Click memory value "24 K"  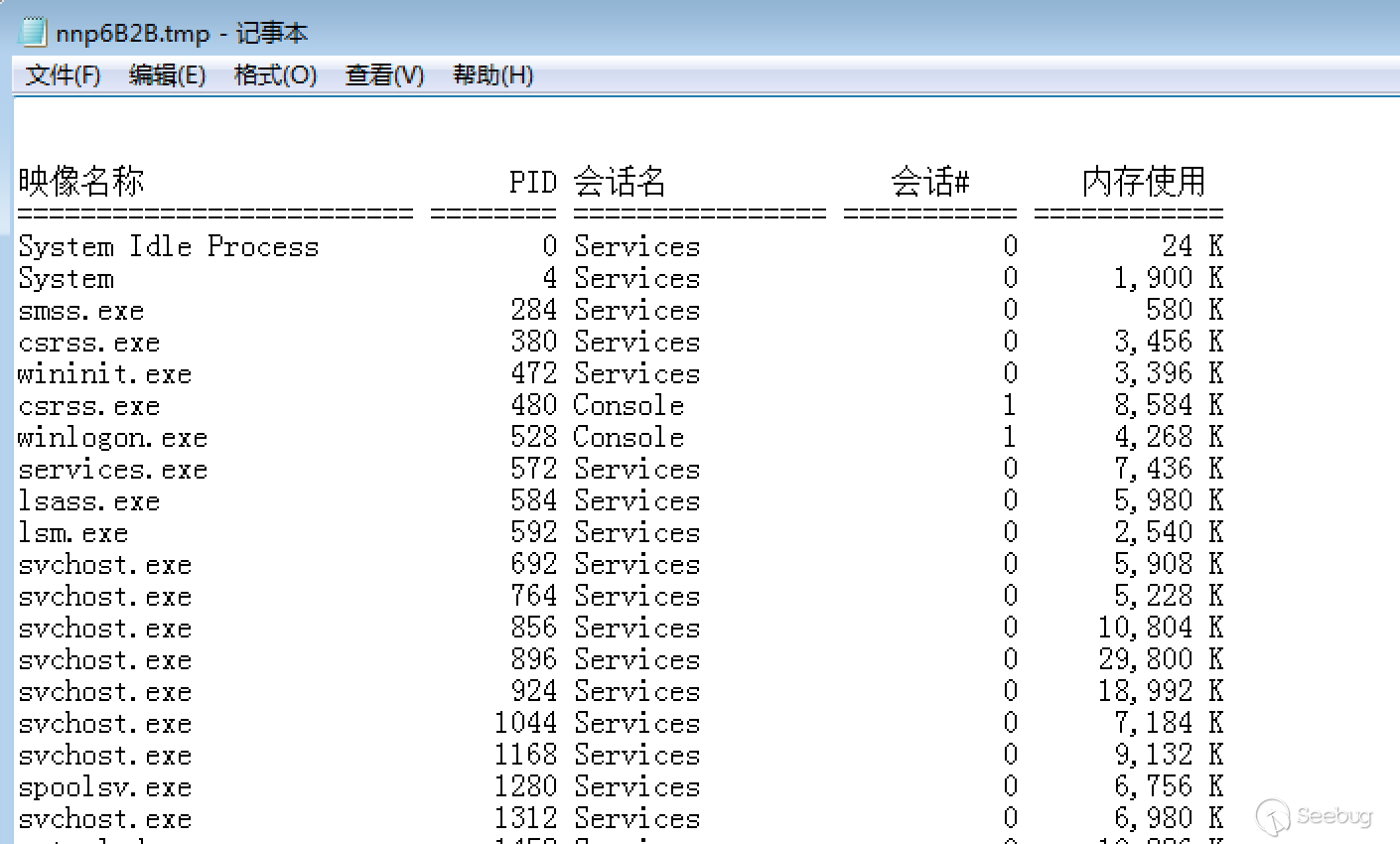pyautogui.click(x=1192, y=246)
